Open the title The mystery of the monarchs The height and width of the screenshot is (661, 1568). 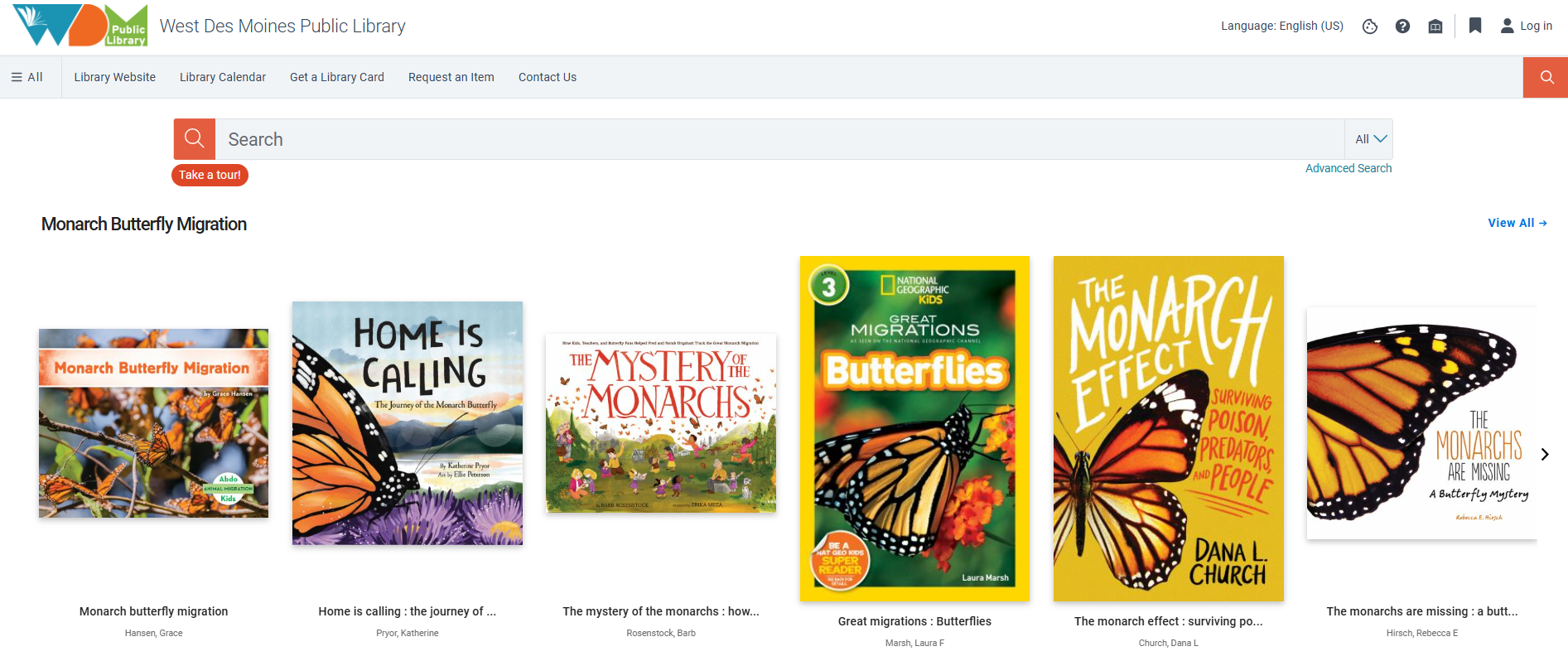661,611
